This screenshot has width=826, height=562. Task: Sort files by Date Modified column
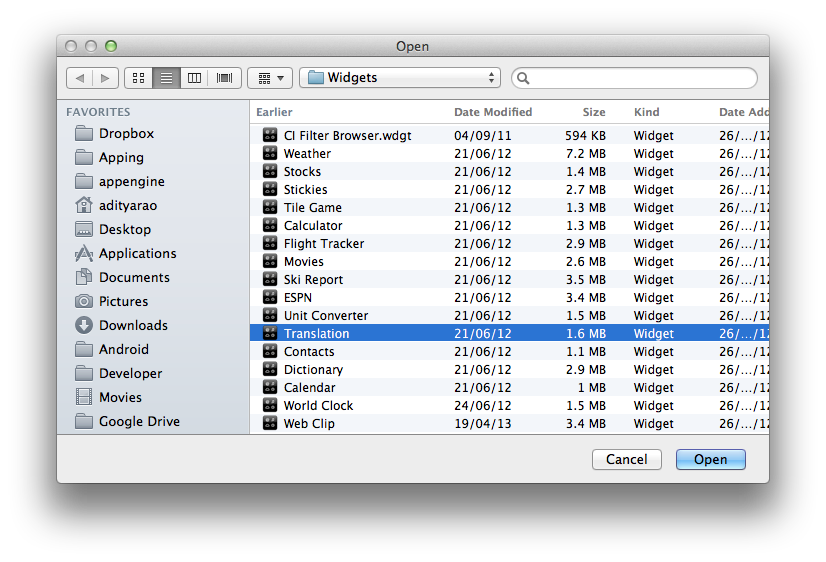tap(493, 112)
